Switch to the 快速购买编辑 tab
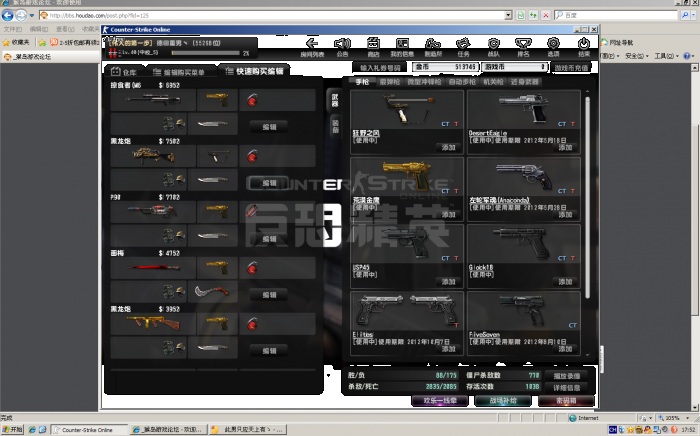700x436 pixels. click(254, 71)
